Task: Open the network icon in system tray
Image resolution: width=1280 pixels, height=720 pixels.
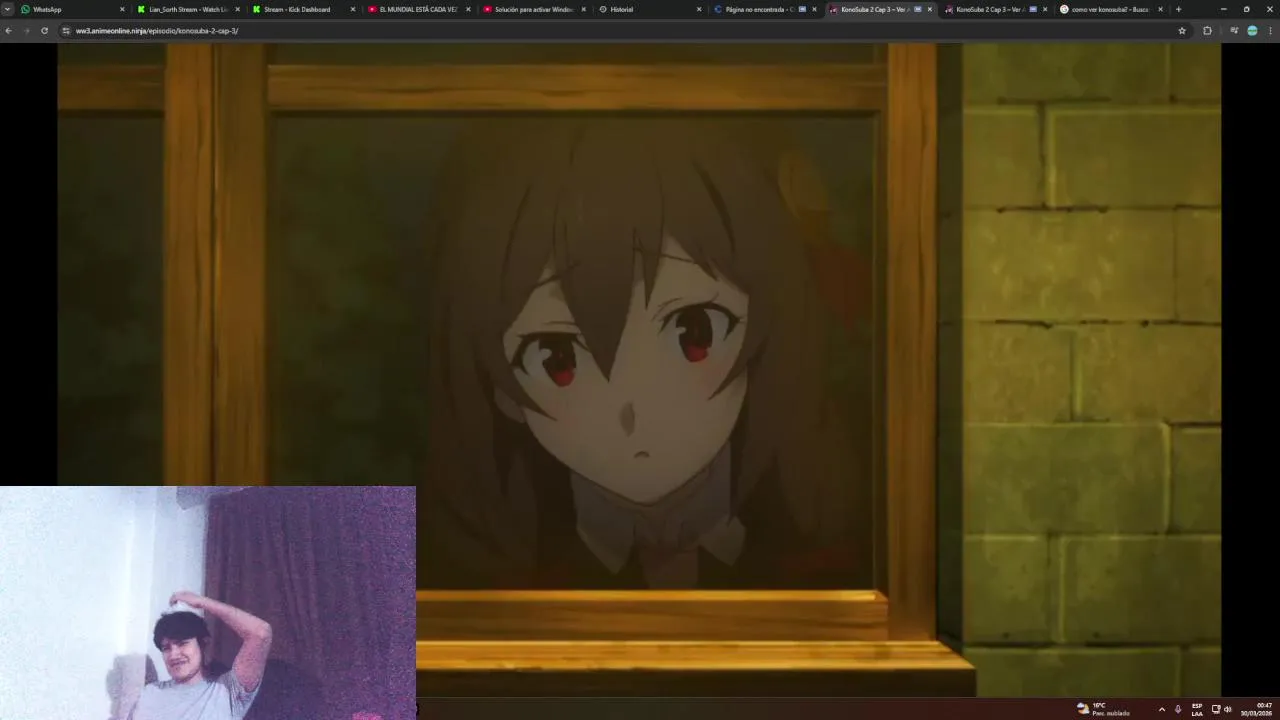Action: pyautogui.click(x=1216, y=709)
